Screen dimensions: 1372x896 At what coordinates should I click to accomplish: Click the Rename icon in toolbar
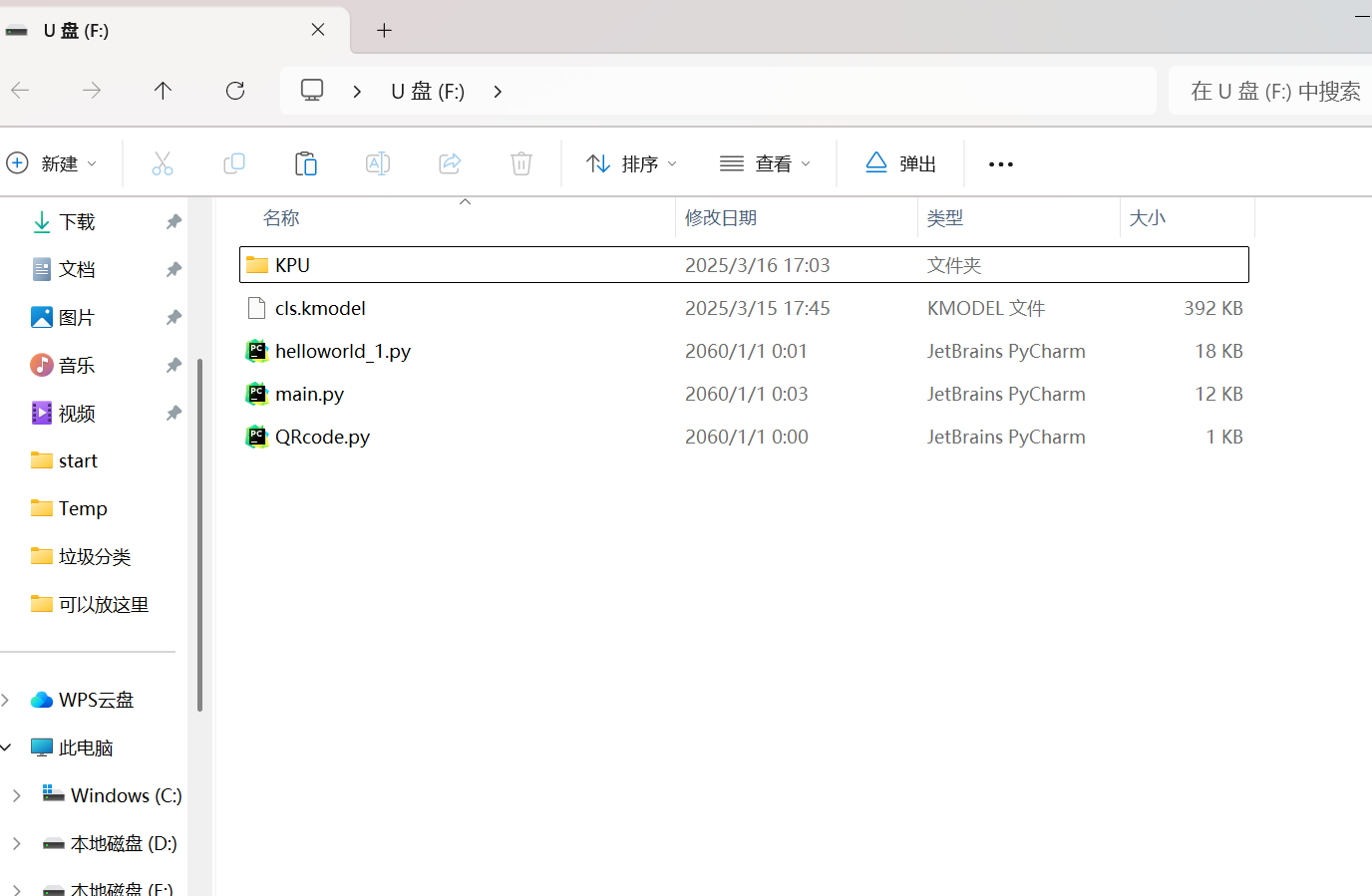click(378, 163)
